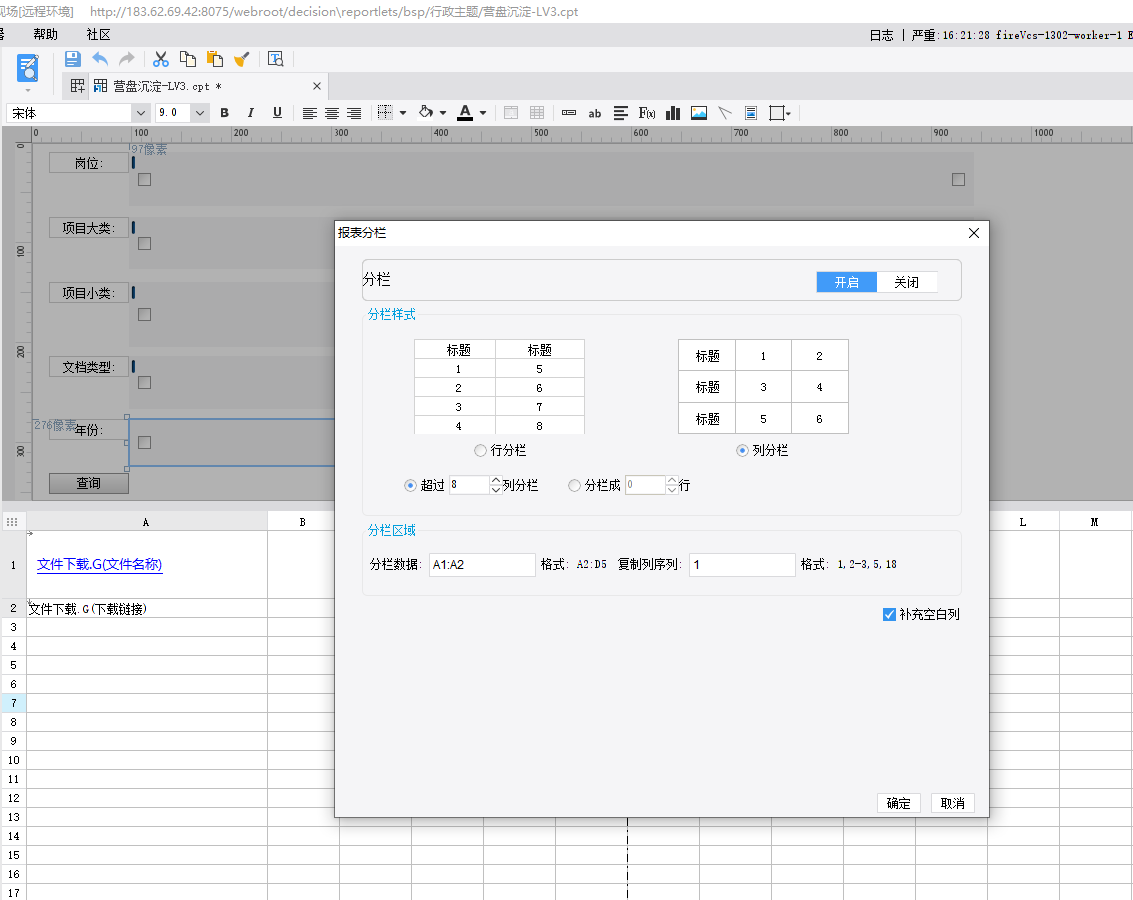The width and height of the screenshot is (1133, 900).
Task: Click the 查询 query button
Action: pos(89,483)
